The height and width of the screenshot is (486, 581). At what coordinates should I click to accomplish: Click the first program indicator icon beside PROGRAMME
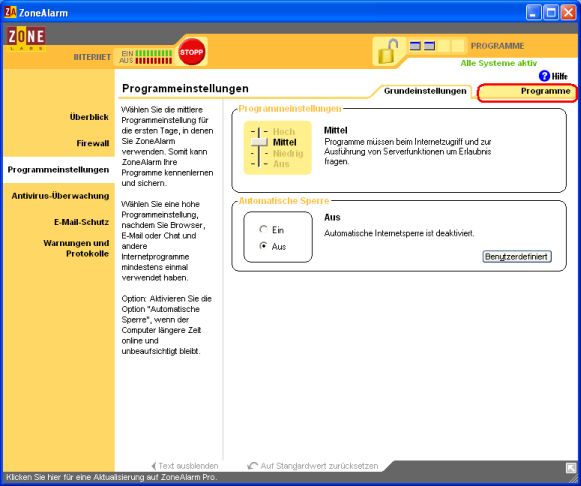point(415,46)
